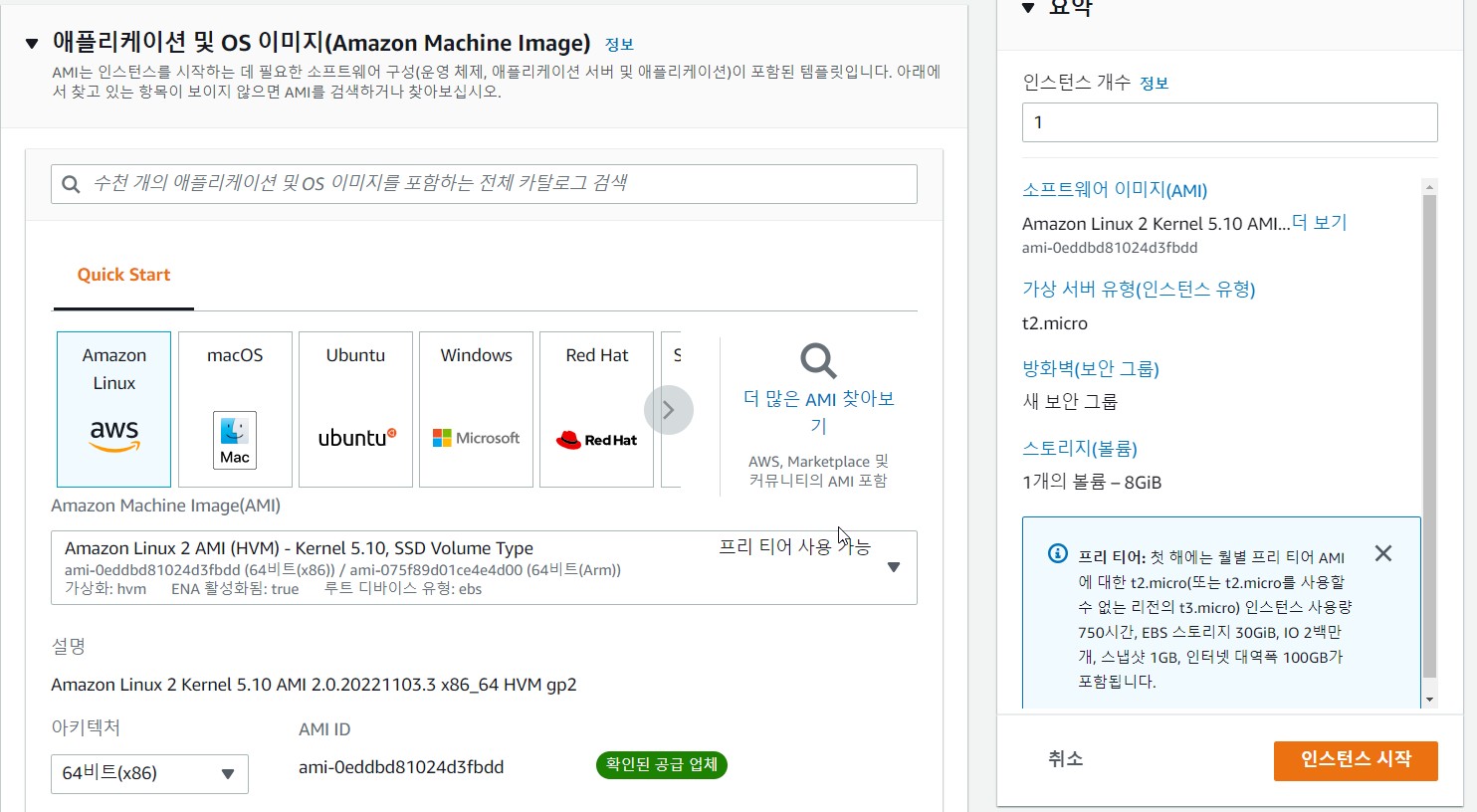Click the 1개의 볼륨 – 8GiB text
1477x812 pixels.
(x=1092, y=483)
